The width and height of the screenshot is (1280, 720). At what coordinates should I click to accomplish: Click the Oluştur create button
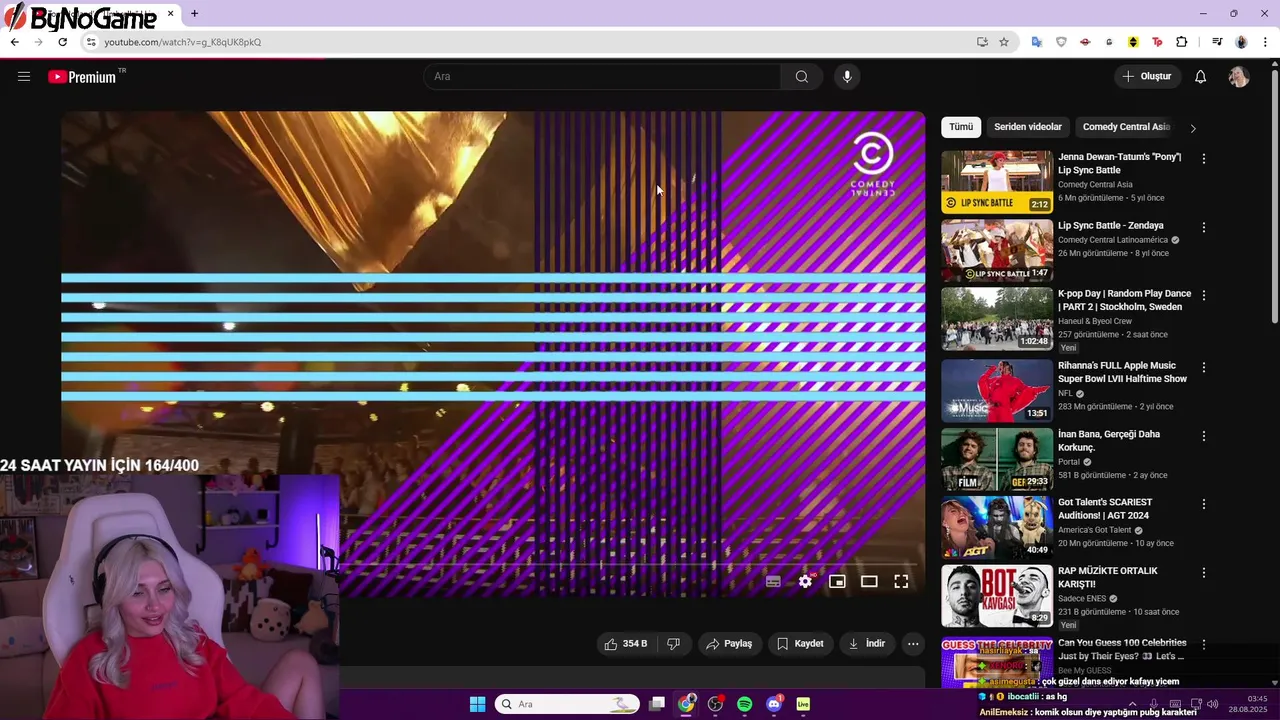tap(1147, 77)
